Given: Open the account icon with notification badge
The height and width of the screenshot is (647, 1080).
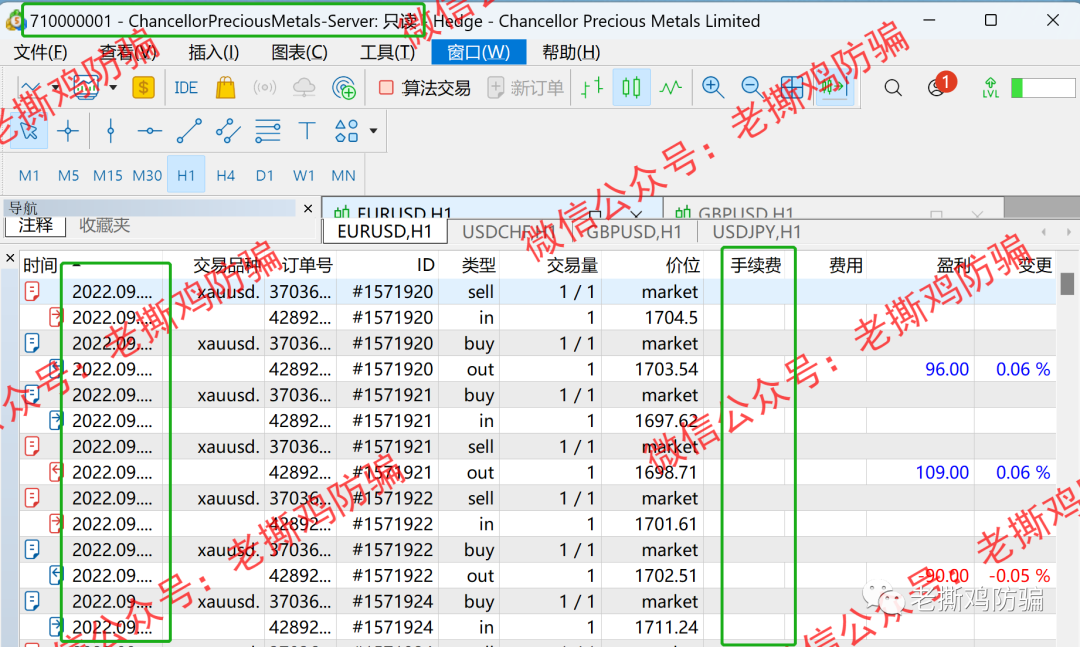Looking at the screenshot, I should [x=939, y=85].
